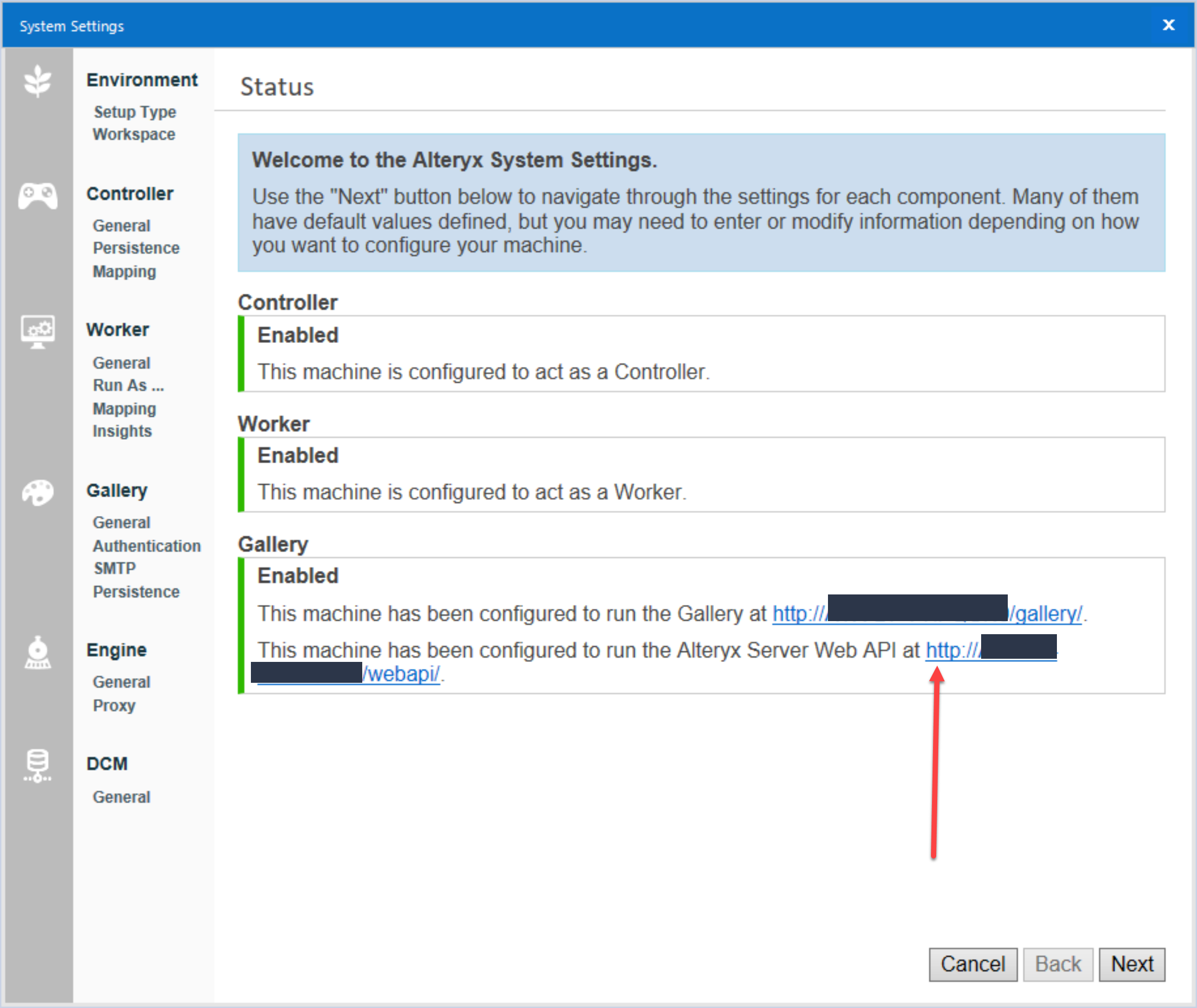The image size is (1197, 1008).
Task: Click the Controller gamepad icon
Action: pyautogui.click(x=38, y=196)
